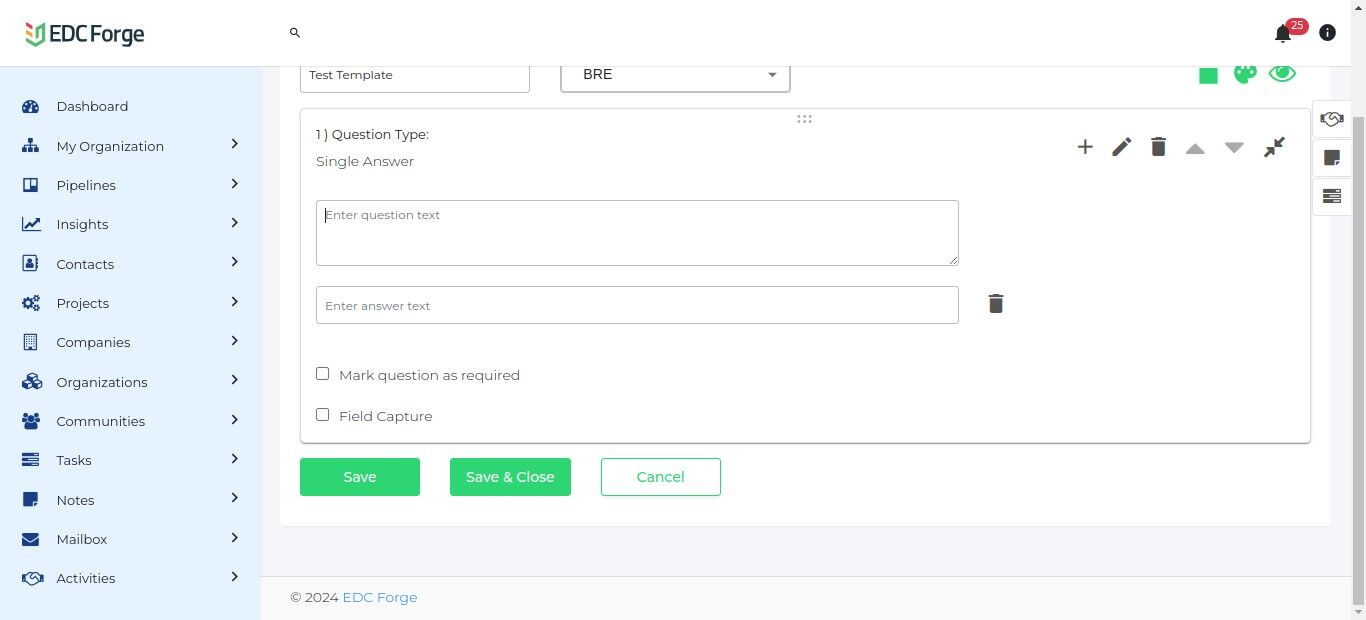
Task: Go to Mailbox in sidebar
Action: (82, 539)
